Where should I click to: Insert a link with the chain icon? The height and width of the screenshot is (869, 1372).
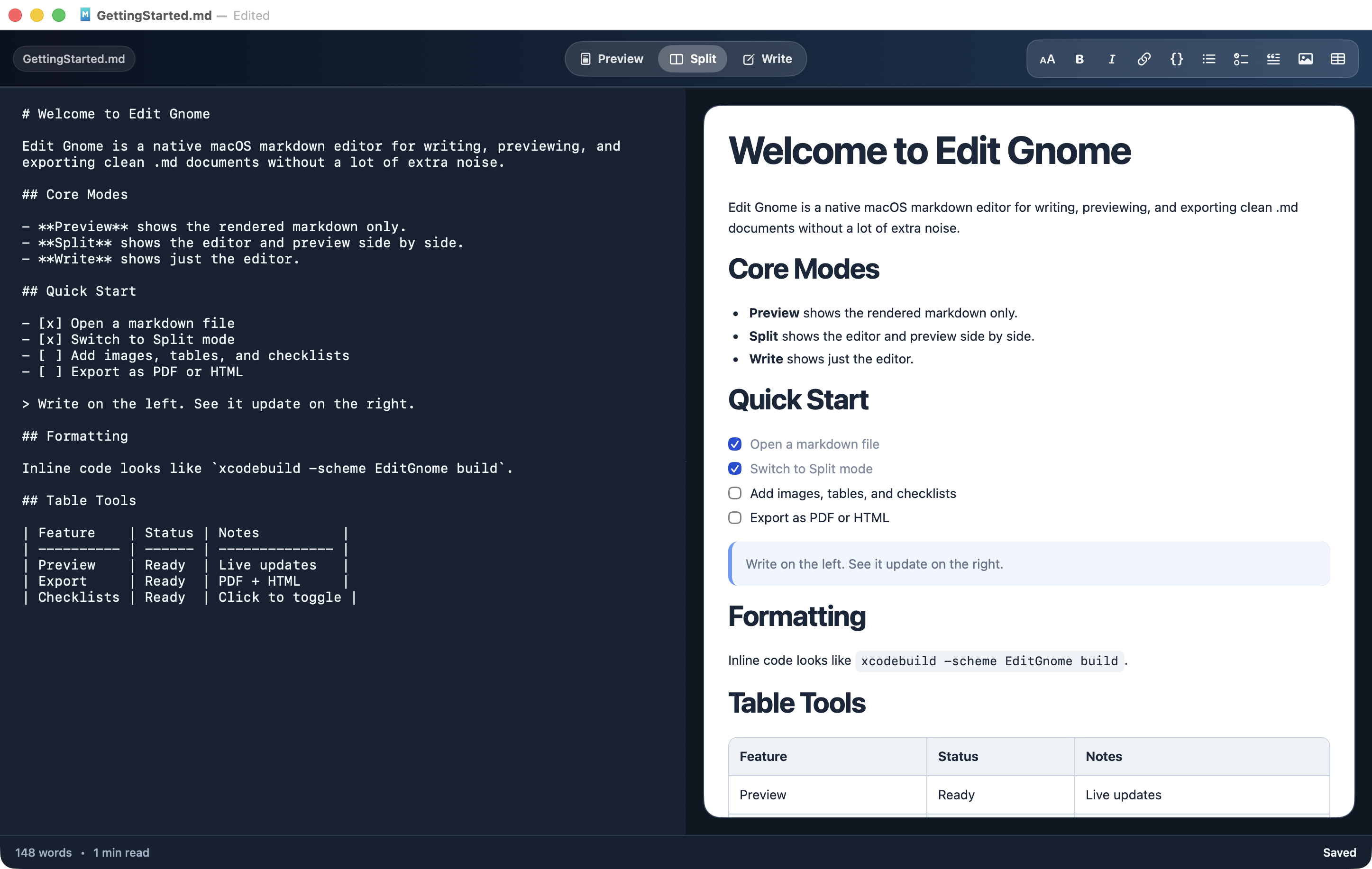coord(1143,59)
